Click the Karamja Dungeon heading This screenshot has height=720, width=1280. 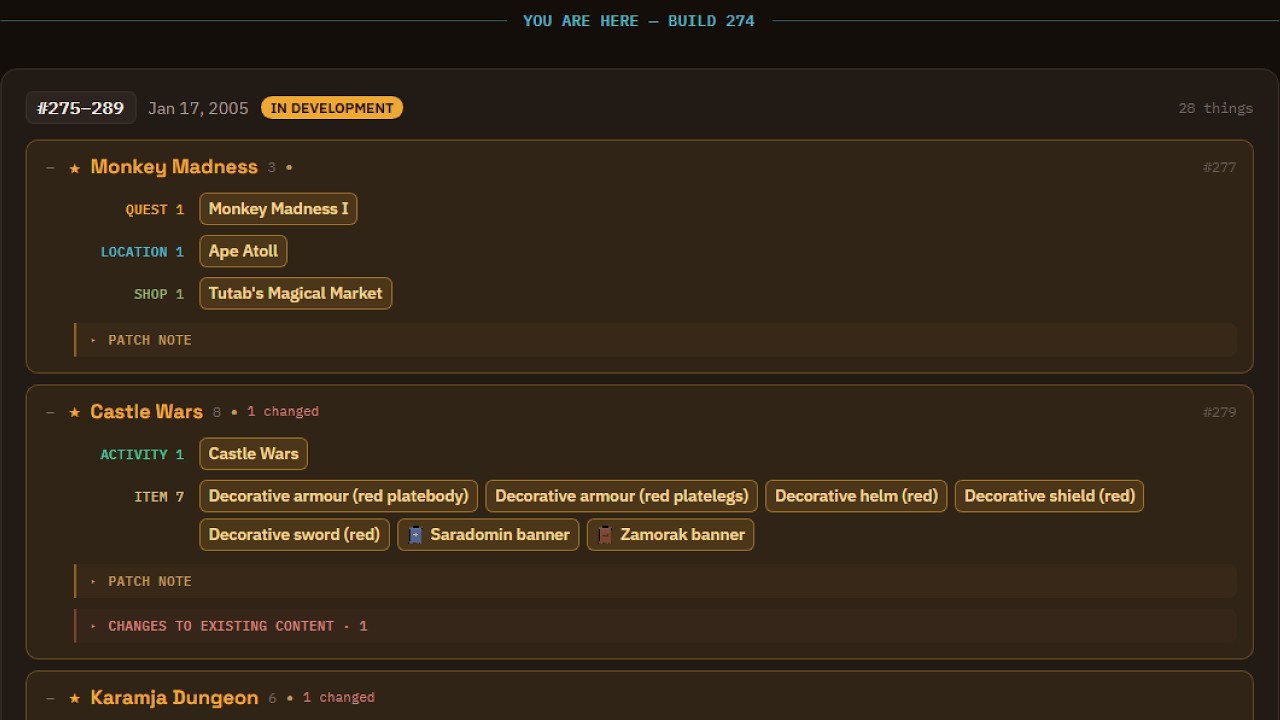[174, 698]
